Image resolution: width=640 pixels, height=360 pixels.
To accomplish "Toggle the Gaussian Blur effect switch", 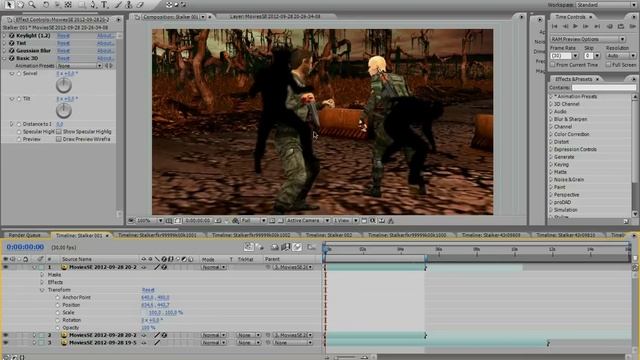I will [12, 51].
